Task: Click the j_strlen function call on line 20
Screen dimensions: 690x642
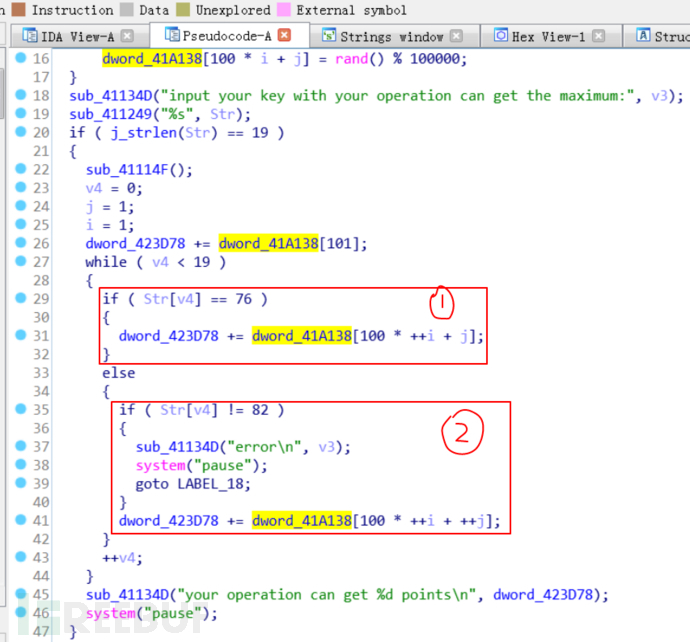Action: pos(123,132)
